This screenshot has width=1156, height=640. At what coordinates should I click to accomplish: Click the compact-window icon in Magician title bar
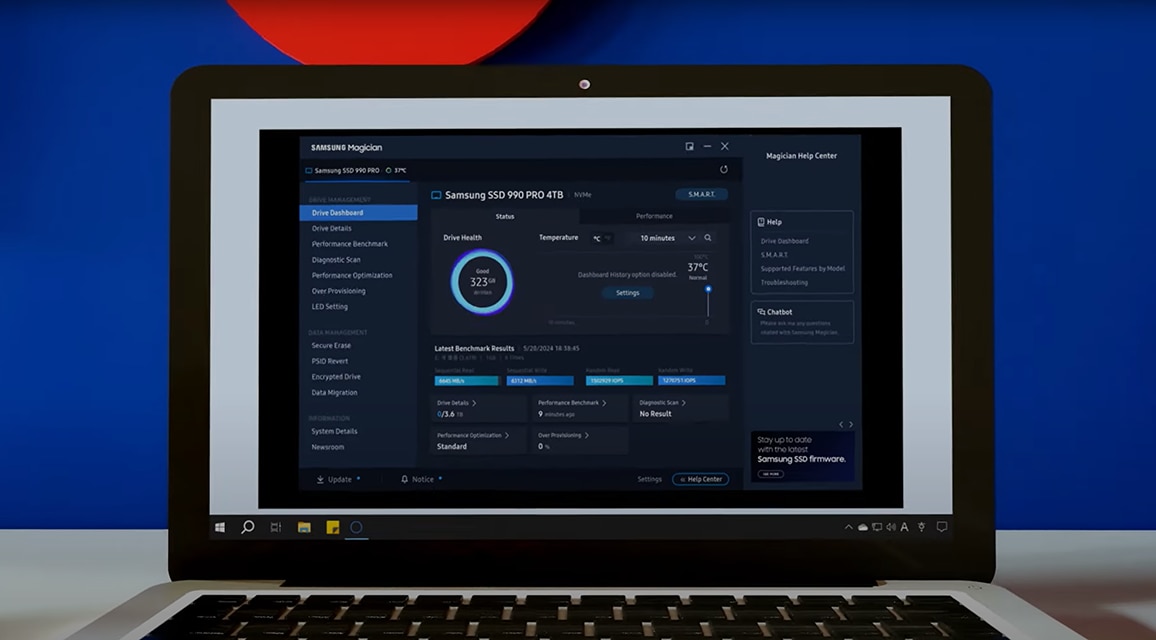689,147
